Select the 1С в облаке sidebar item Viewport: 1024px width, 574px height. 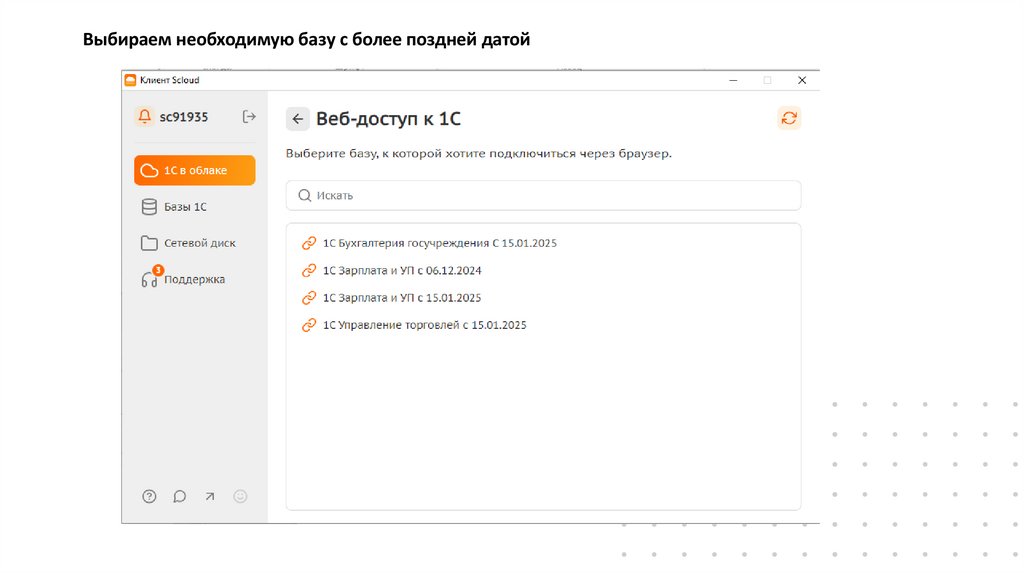coord(194,170)
